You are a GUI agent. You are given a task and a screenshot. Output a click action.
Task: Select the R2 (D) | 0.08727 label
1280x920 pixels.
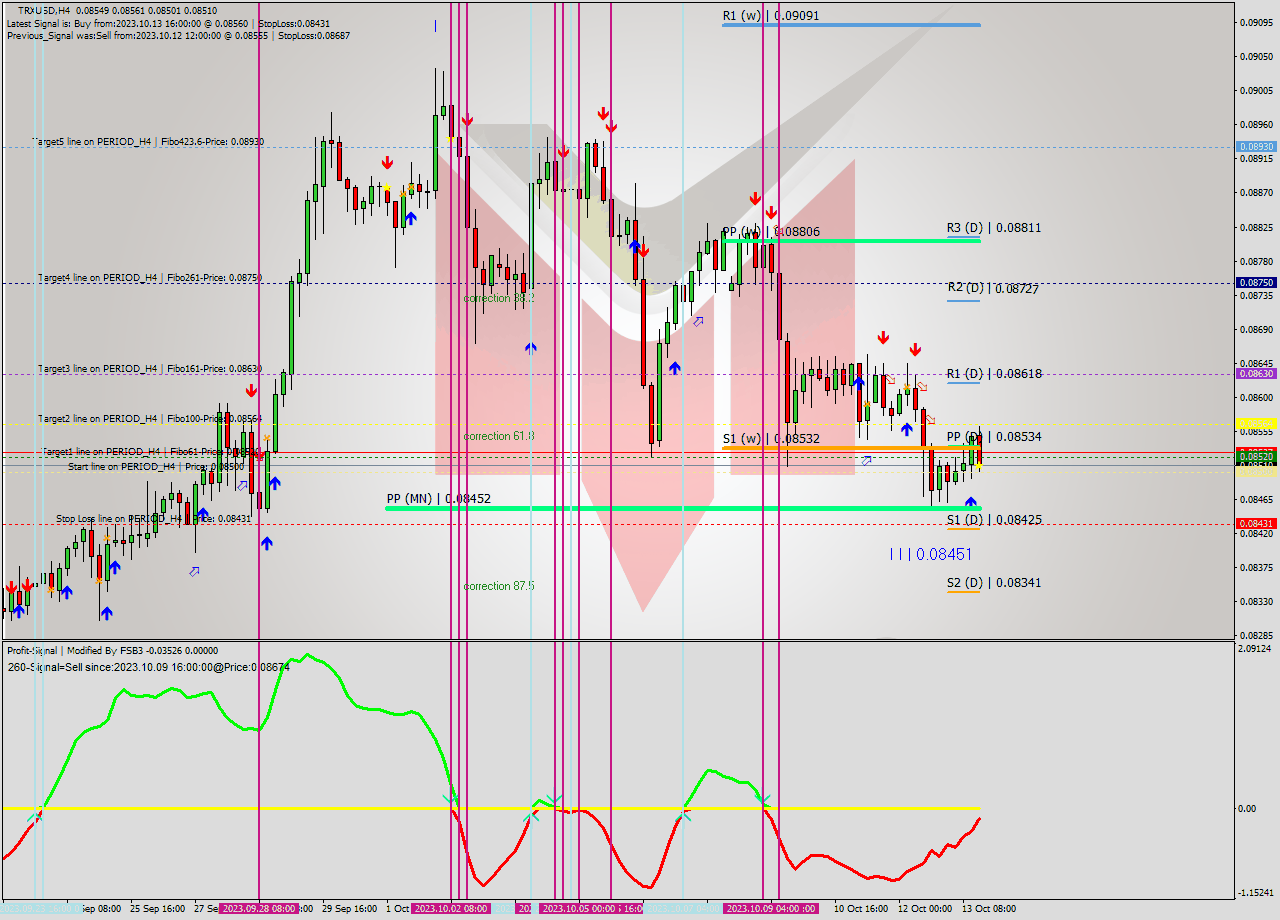[994, 288]
